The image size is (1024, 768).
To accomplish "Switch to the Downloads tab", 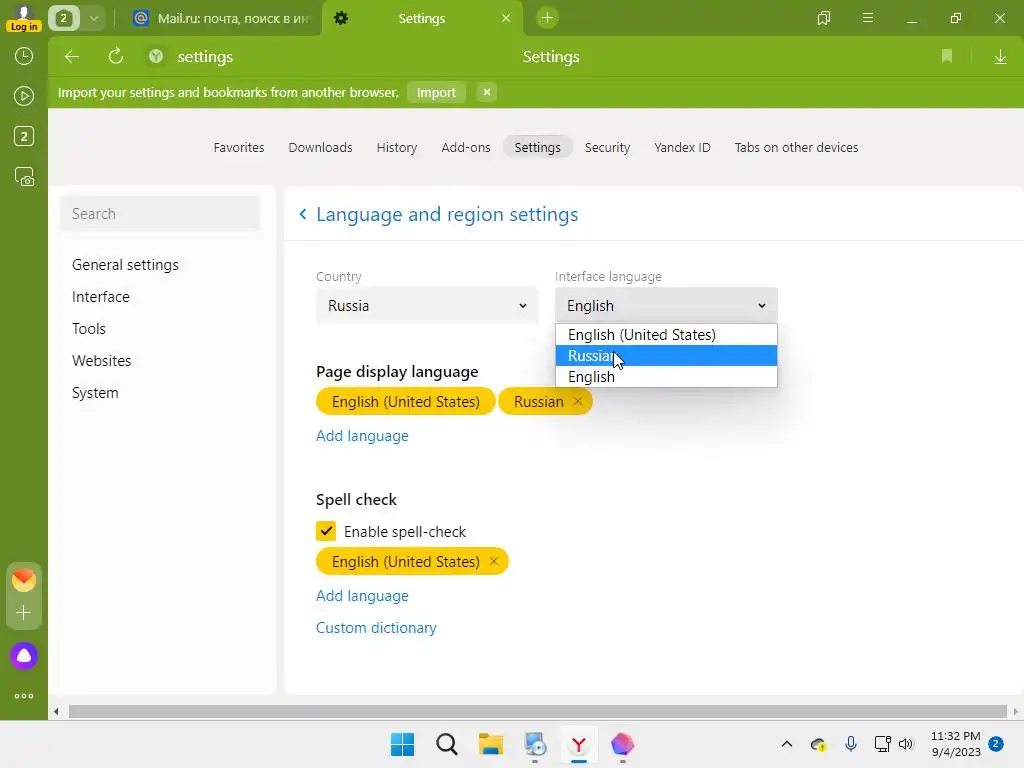I will point(321,148).
